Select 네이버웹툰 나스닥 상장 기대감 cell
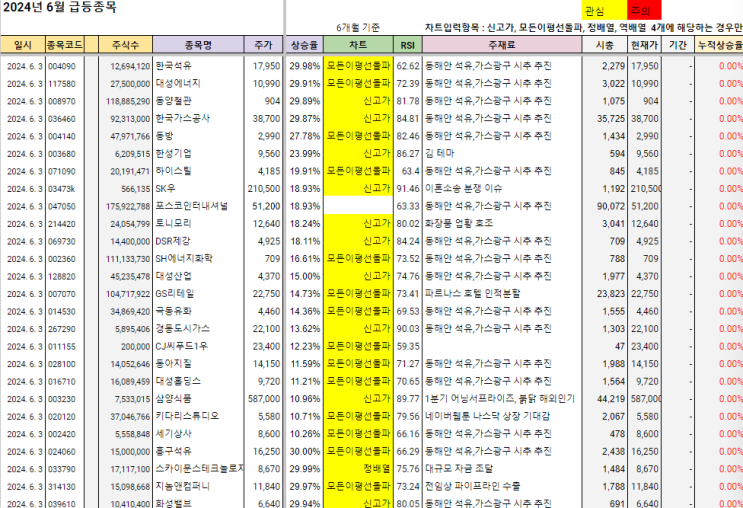 pos(488,417)
